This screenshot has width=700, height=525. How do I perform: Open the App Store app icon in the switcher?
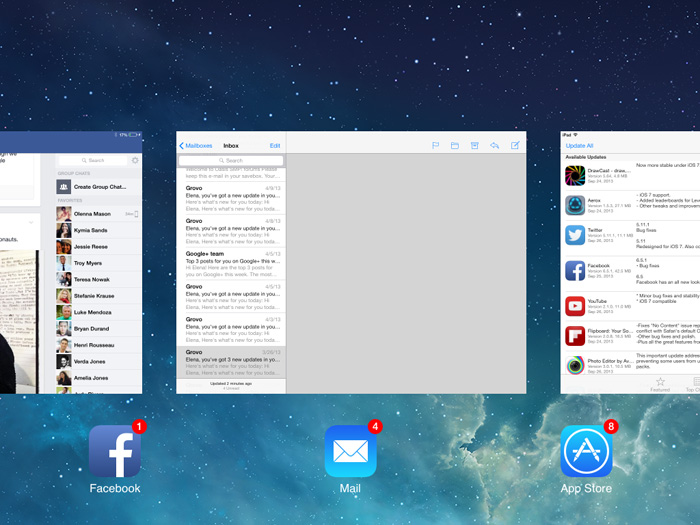[586, 451]
